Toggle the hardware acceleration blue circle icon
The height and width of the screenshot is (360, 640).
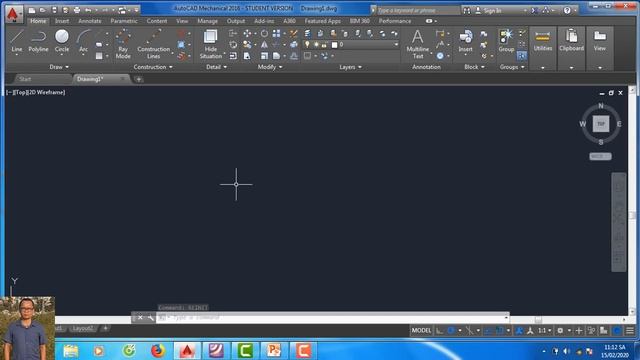click(x=617, y=331)
